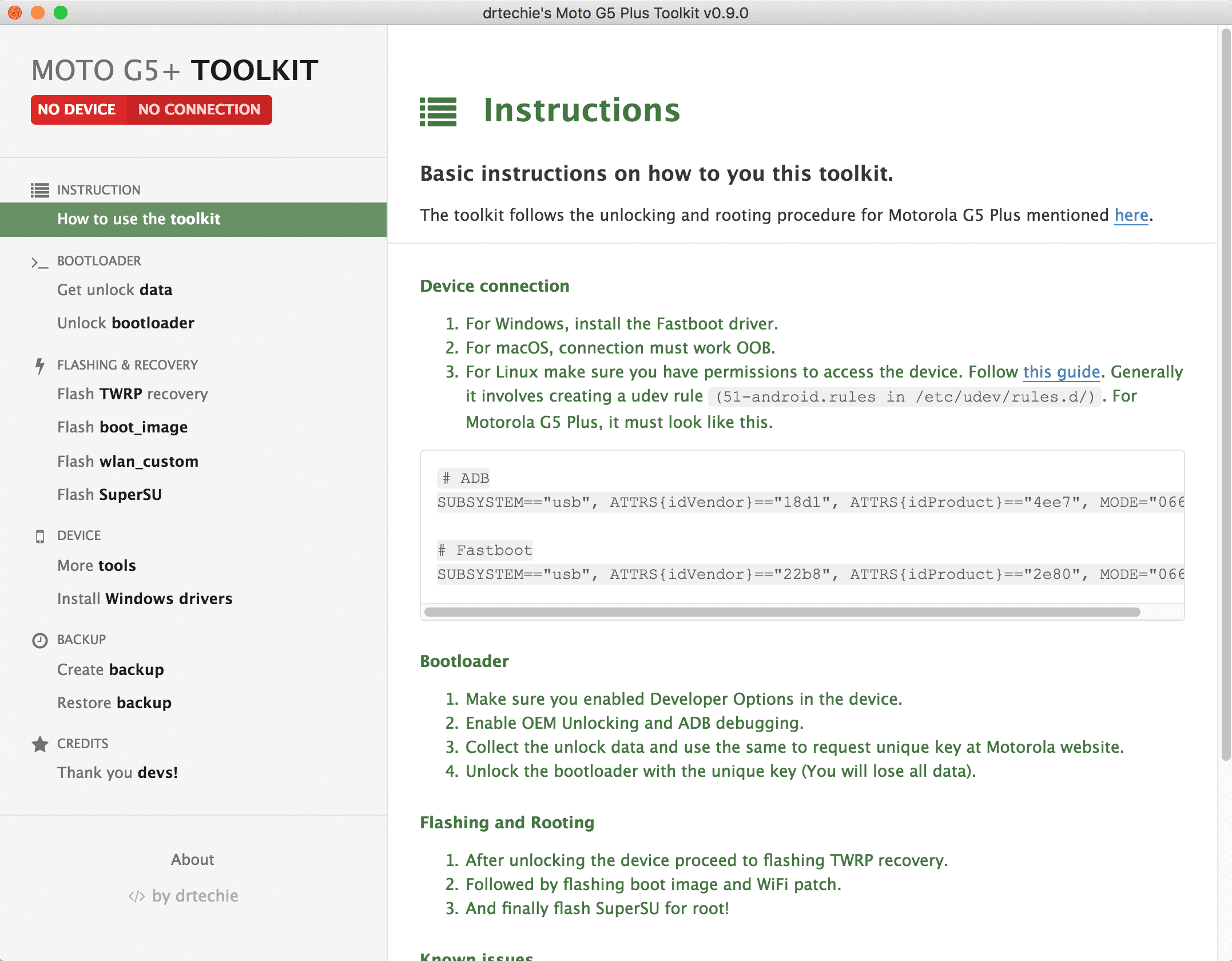
Task: Click the BOOTLOADER section label in sidebar
Action: (x=99, y=261)
